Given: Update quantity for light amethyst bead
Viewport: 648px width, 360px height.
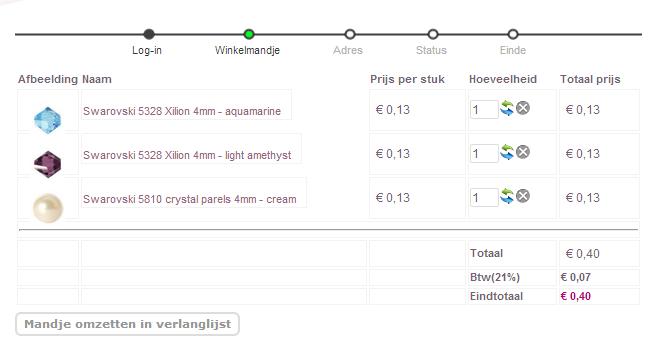Looking at the screenshot, I should pos(507,153).
